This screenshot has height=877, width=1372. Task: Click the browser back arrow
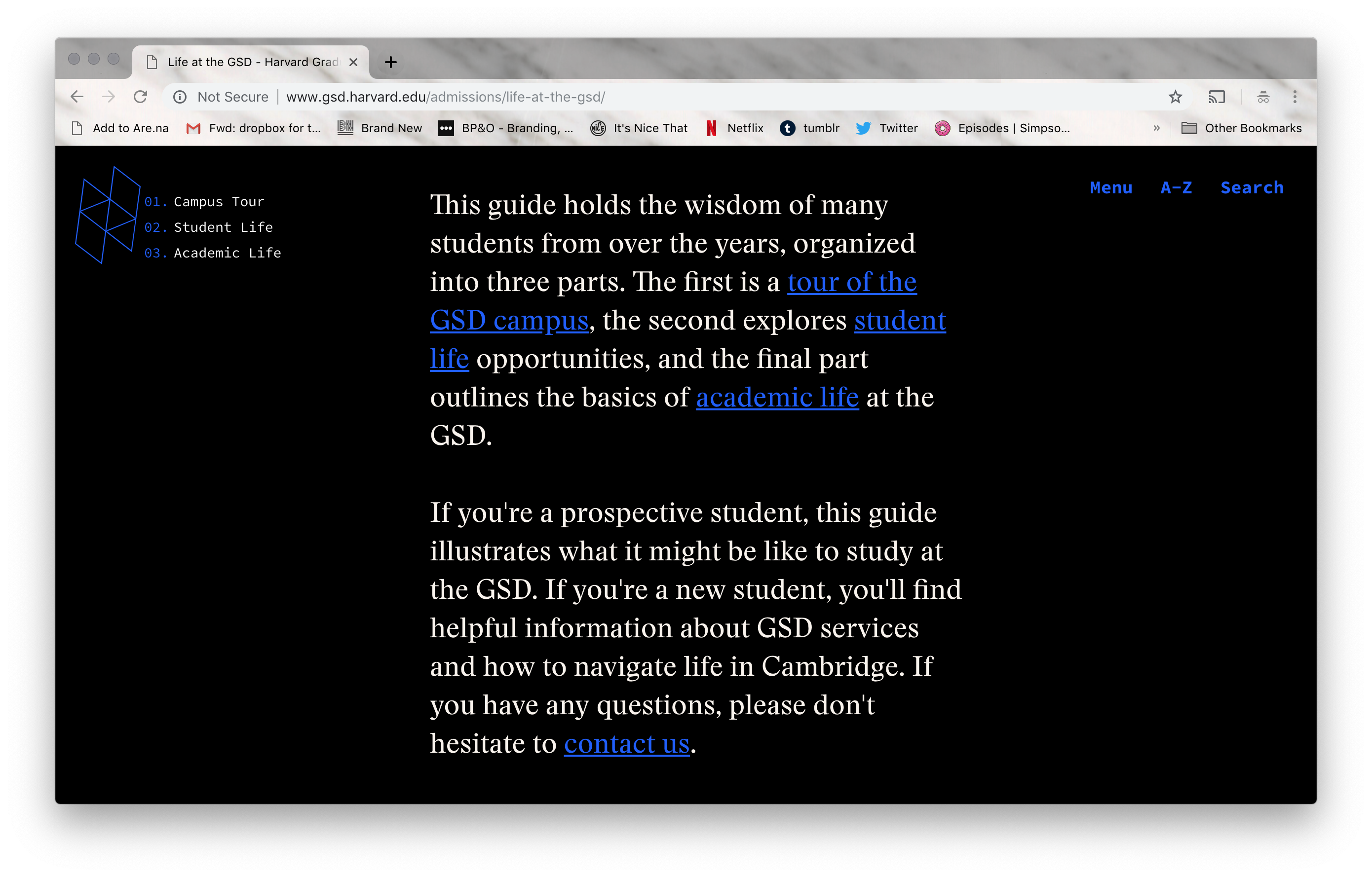(77, 97)
